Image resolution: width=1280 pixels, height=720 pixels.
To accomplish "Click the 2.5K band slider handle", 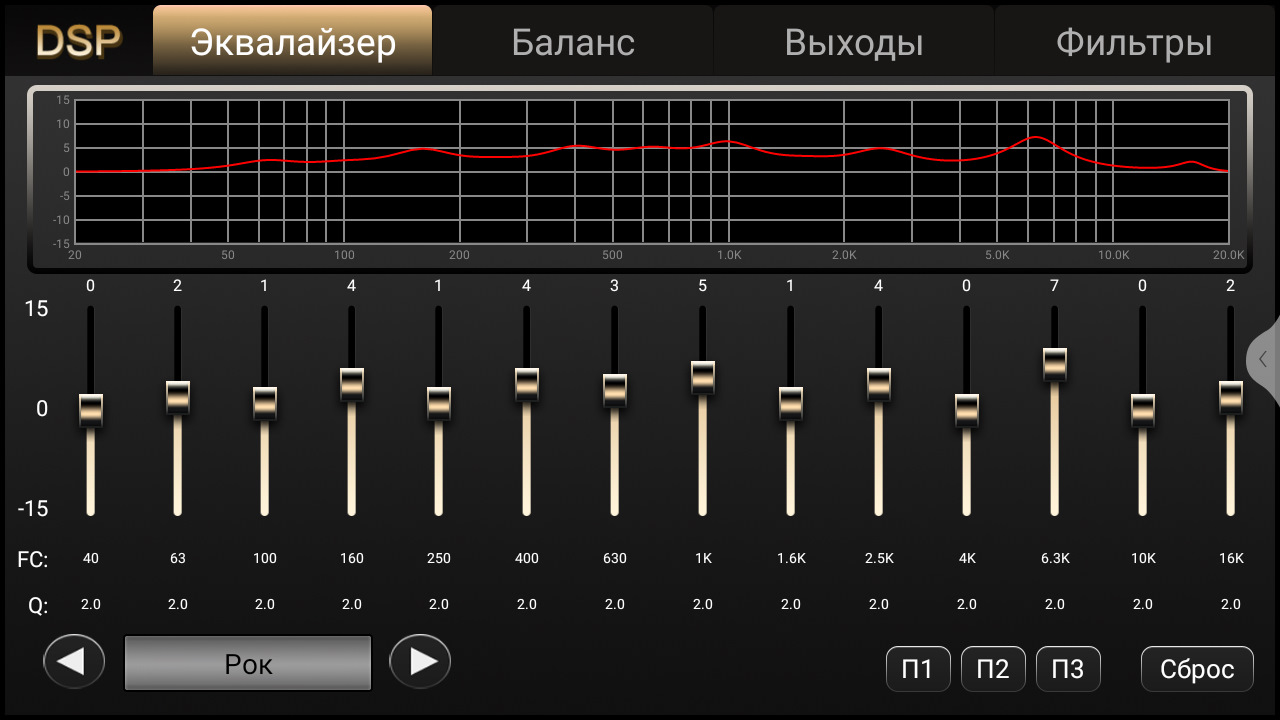I will click(879, 384).
